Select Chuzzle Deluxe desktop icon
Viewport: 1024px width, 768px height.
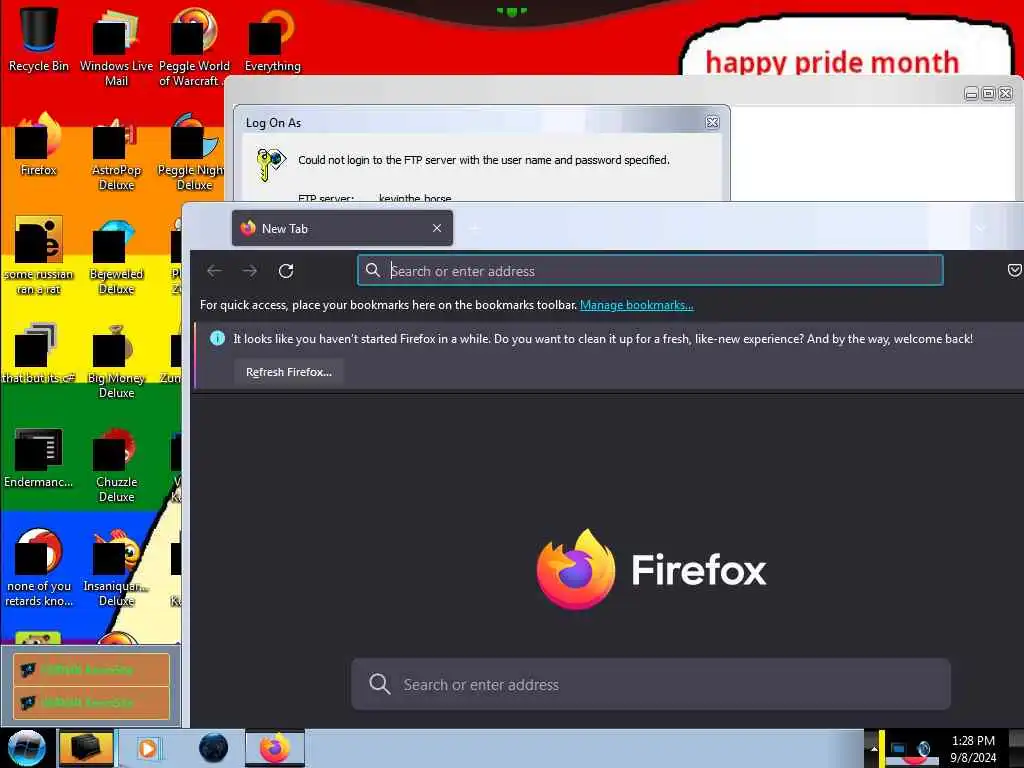pos(116,465)
